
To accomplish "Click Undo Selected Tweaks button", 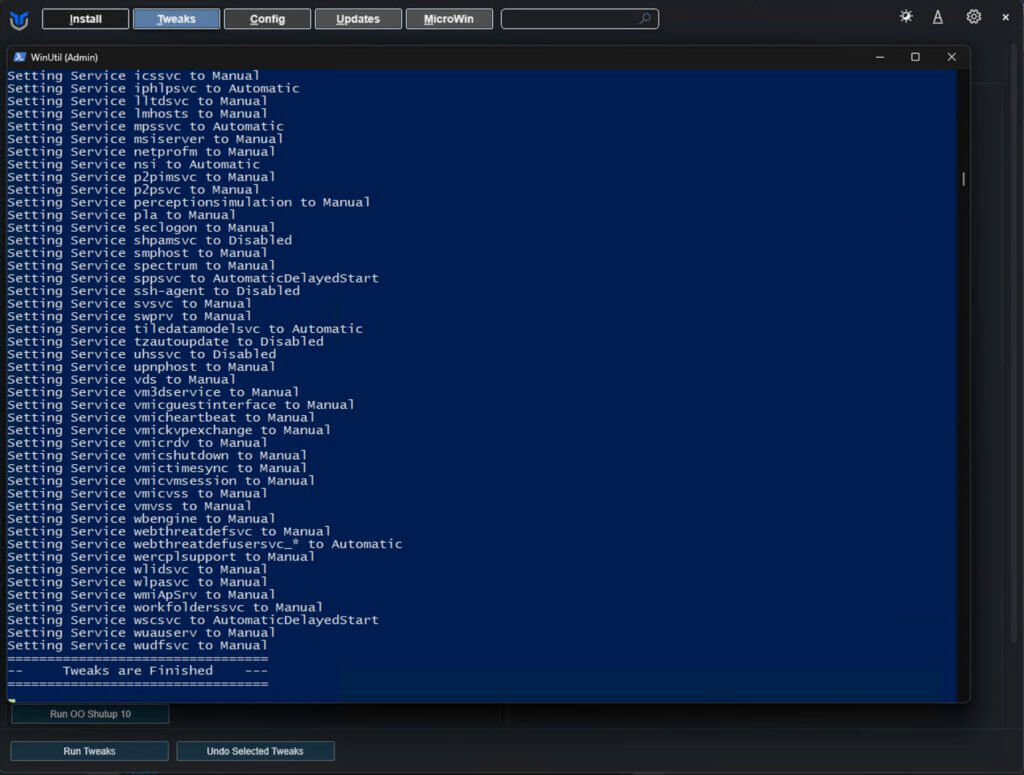I will point(255,751).
